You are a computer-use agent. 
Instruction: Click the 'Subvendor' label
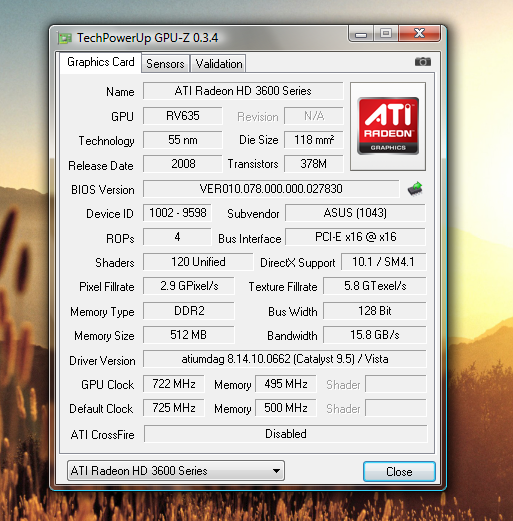(253, 214)
